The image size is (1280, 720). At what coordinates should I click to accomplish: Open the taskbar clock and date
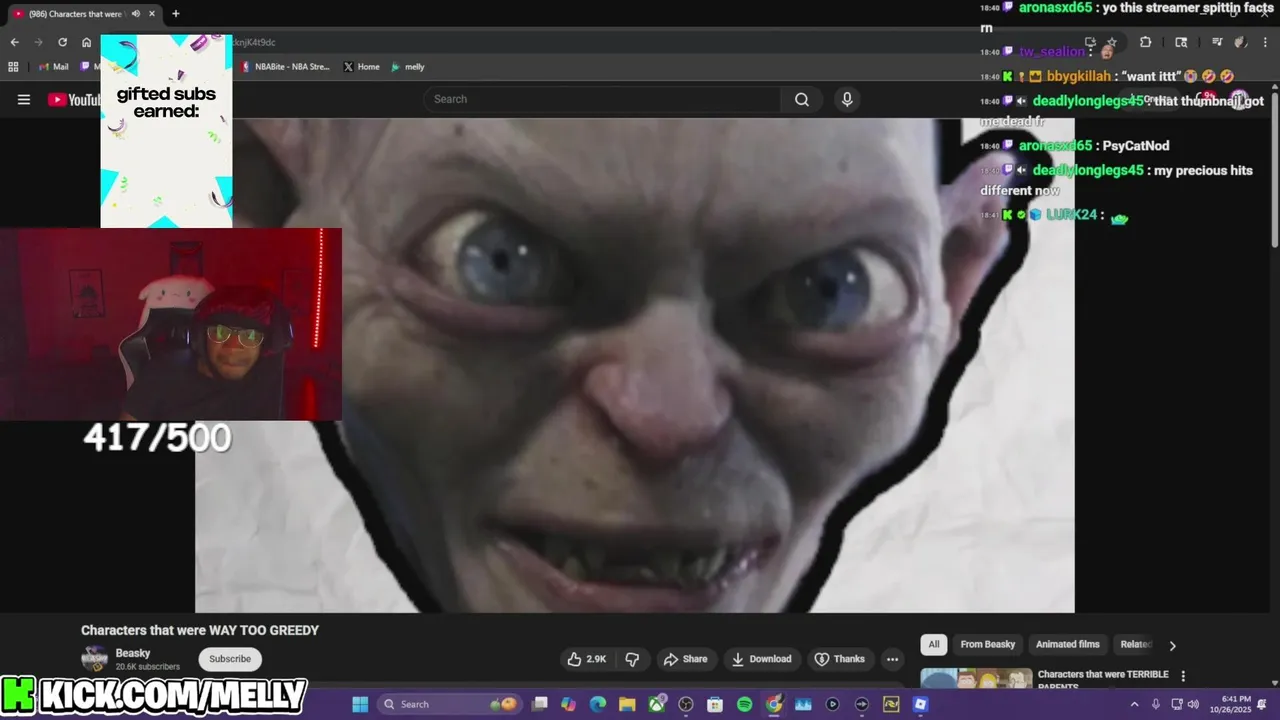click(x=1230, y=705)
